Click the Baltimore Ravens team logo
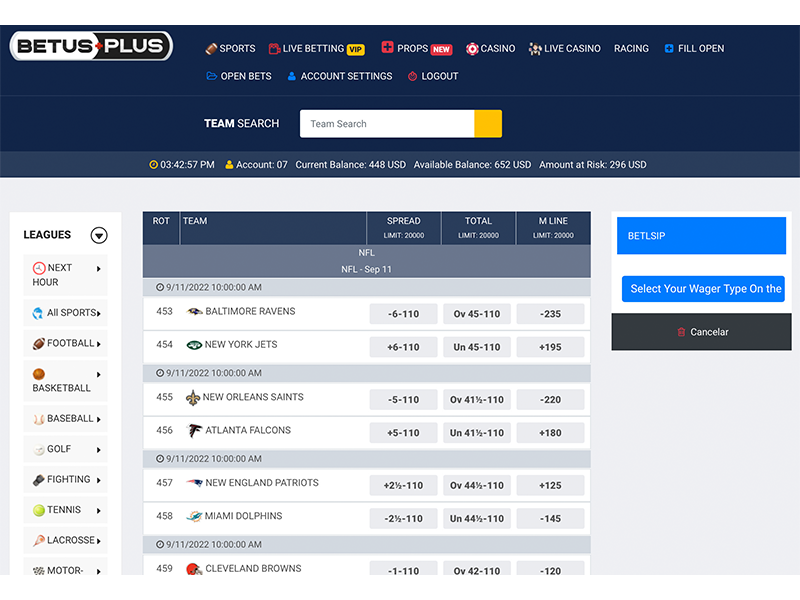 point(194,311)
